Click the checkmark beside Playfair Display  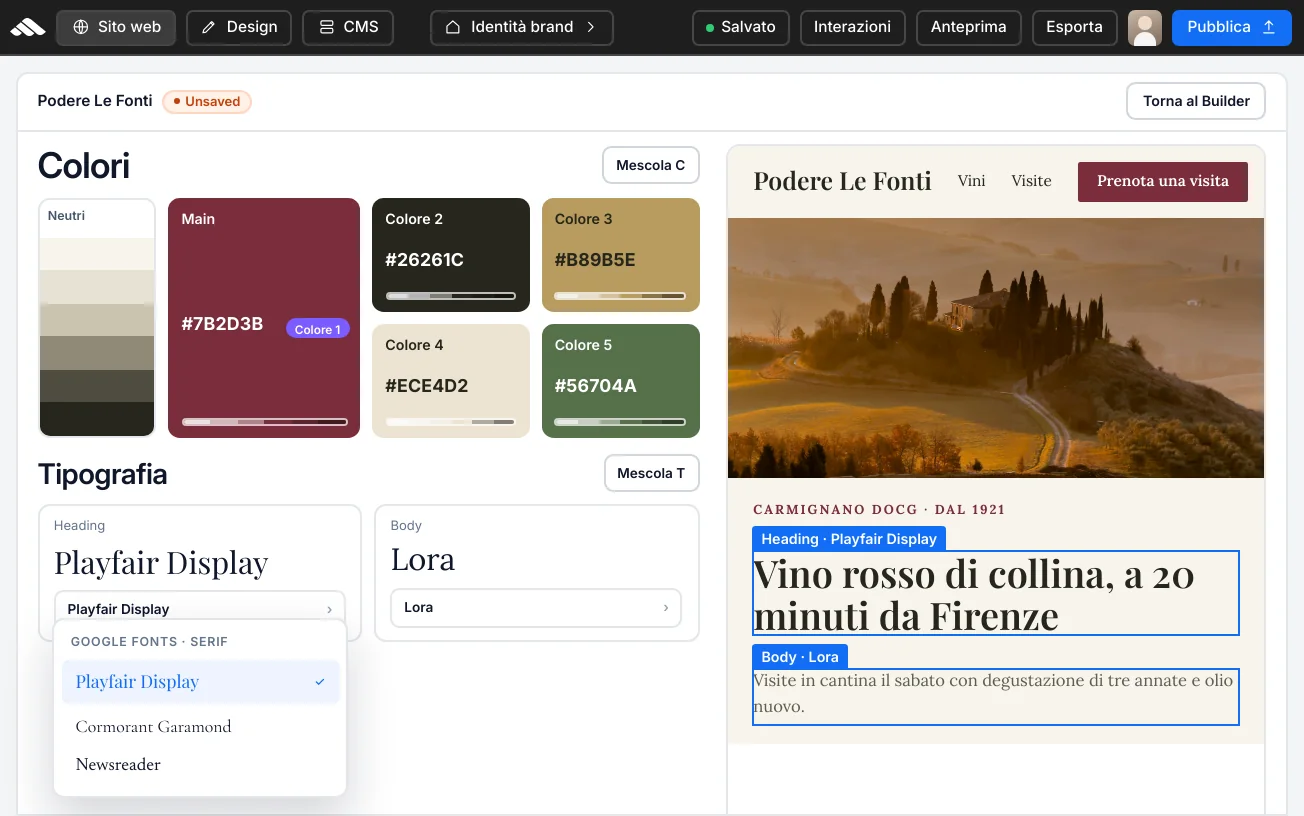click(320, 682)
